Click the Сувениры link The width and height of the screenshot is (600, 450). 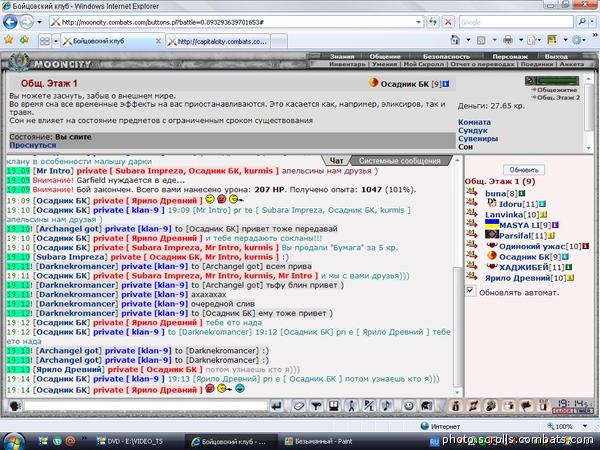[478, 139]
